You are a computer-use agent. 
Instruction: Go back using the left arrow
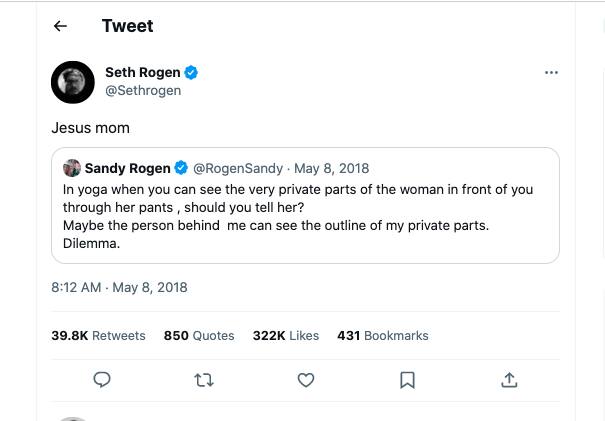60,26
